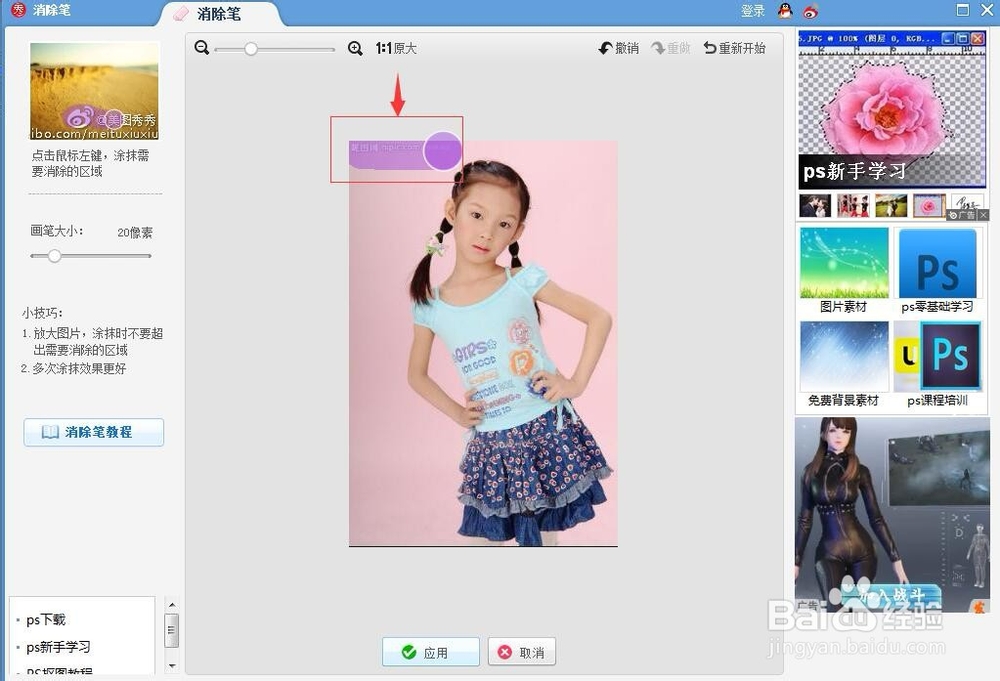This screenshot has height=681, width=1000.
Task: Switch to the 消除笔 tab
Action: click(x=219, y=15)
